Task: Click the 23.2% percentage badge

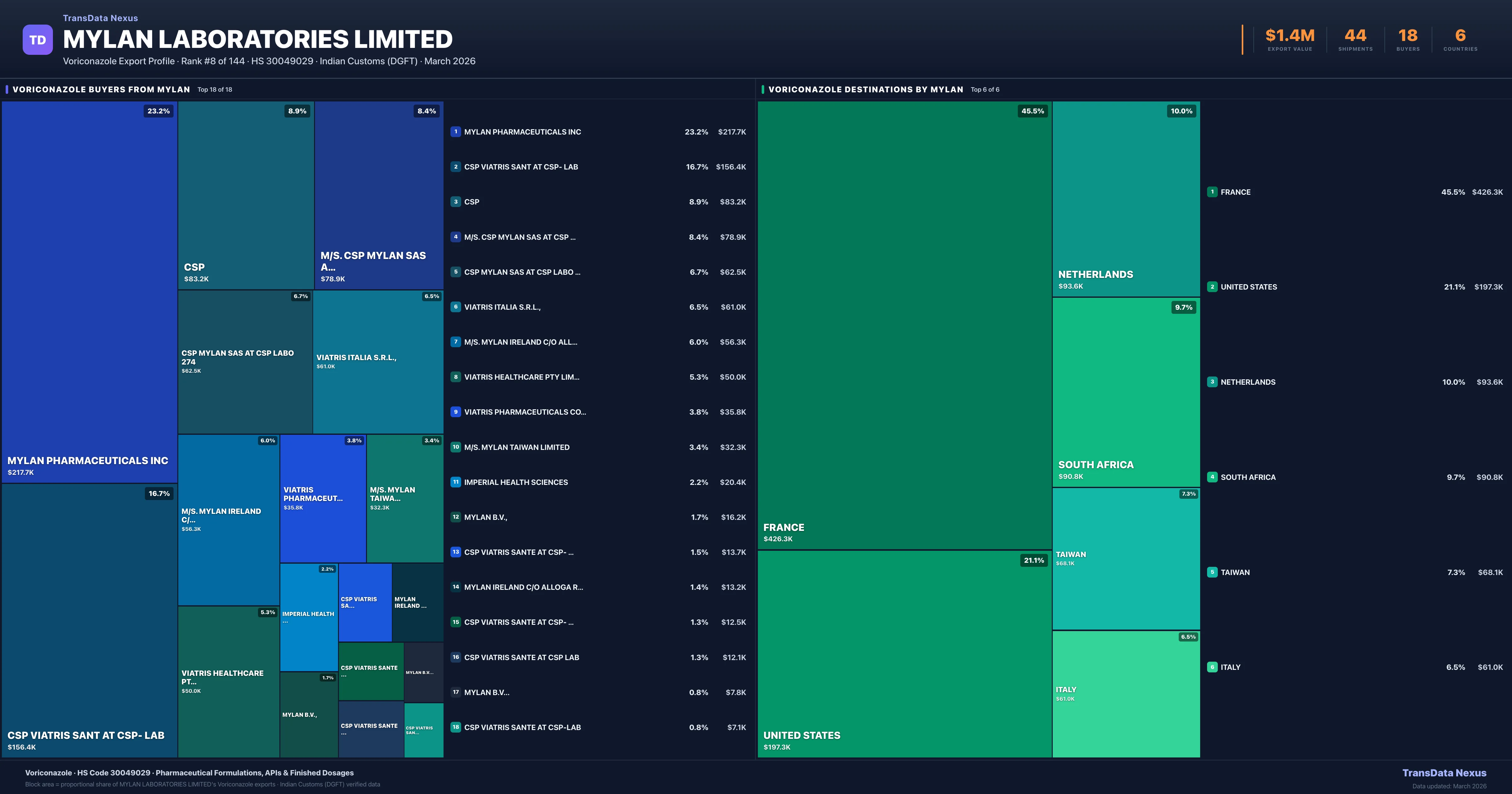Action: click(158, 111)
